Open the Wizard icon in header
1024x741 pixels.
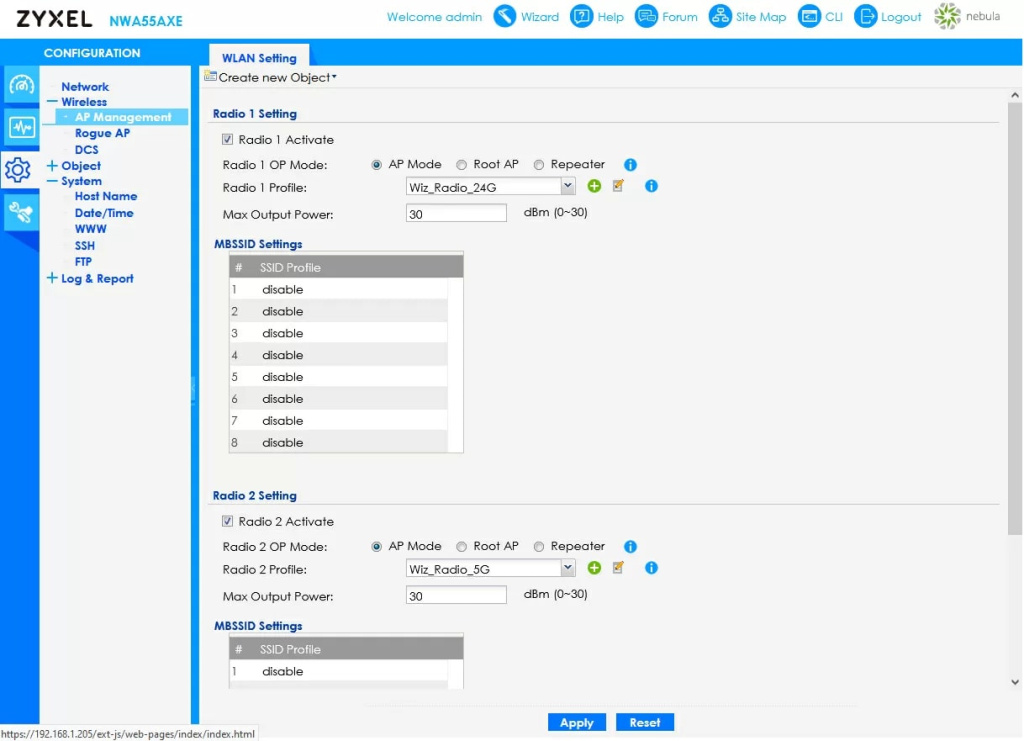point(506,16)
